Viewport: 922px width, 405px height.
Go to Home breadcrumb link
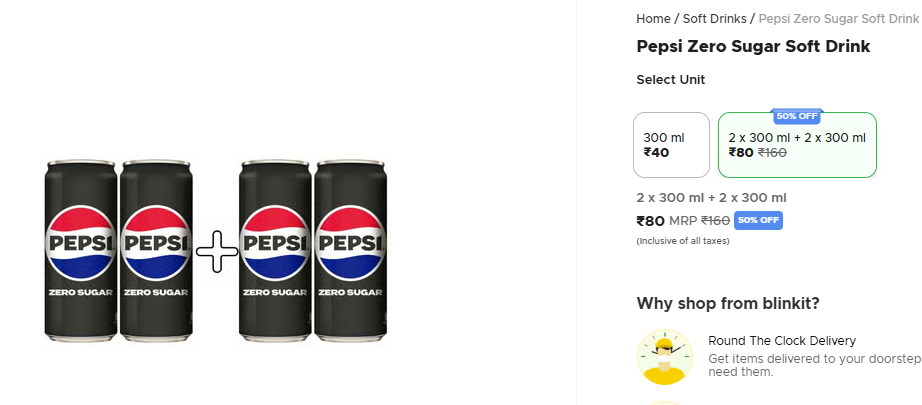click(x=653, y=19)
